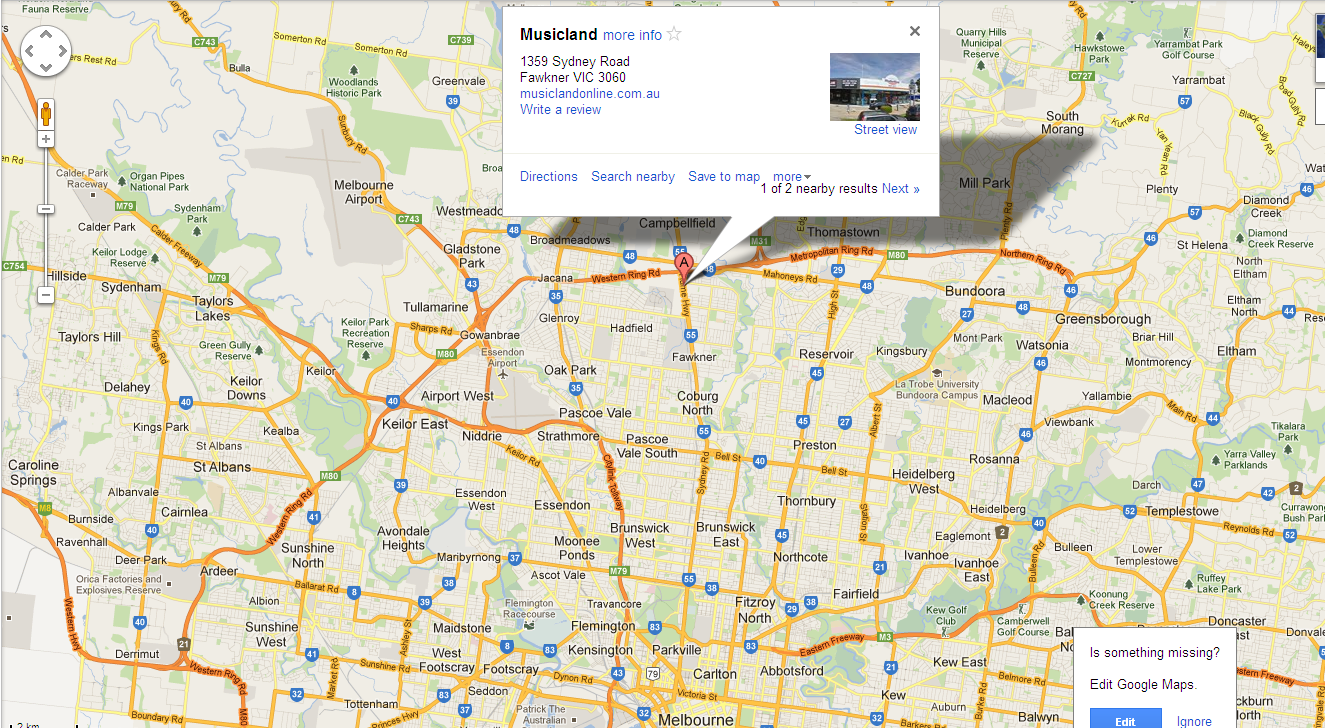Viewport: 1325px width, 728px height.
Task: Click the Essendon Airport plane icon
Action: 502,376
